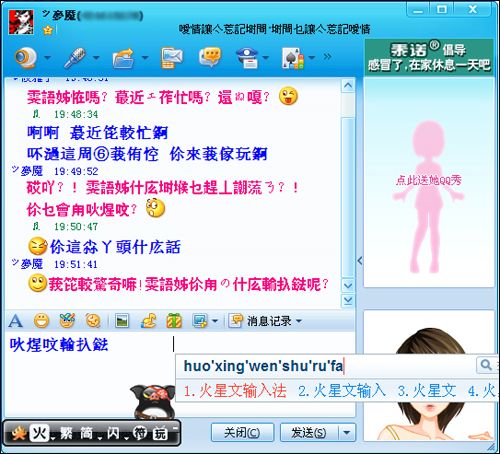Viewport: 500px width, 454px height.
Task: Click the 点此送她QQ秀 link
Action: [429, 180]
